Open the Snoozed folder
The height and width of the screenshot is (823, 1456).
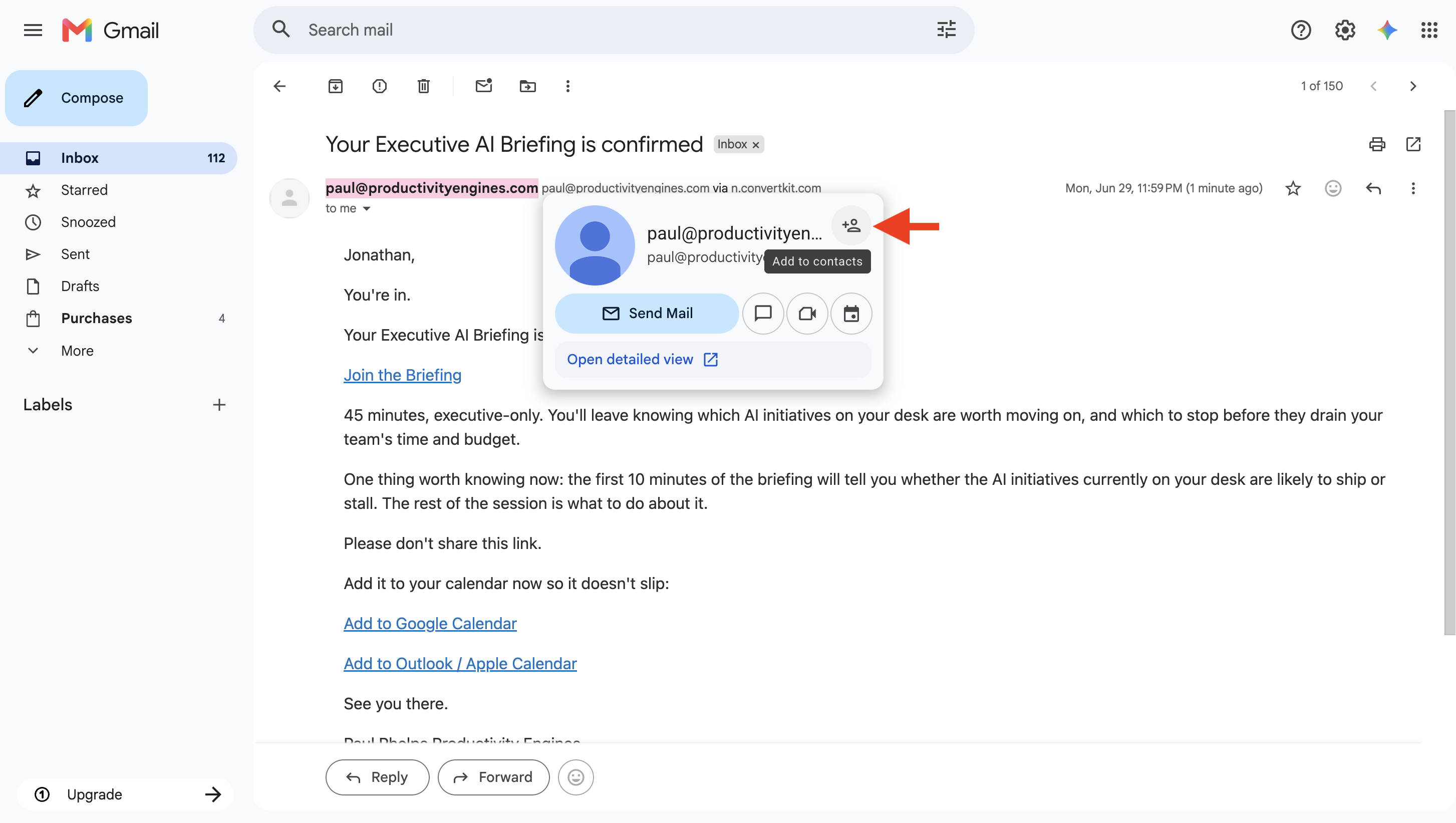click(x=118, y=222)
